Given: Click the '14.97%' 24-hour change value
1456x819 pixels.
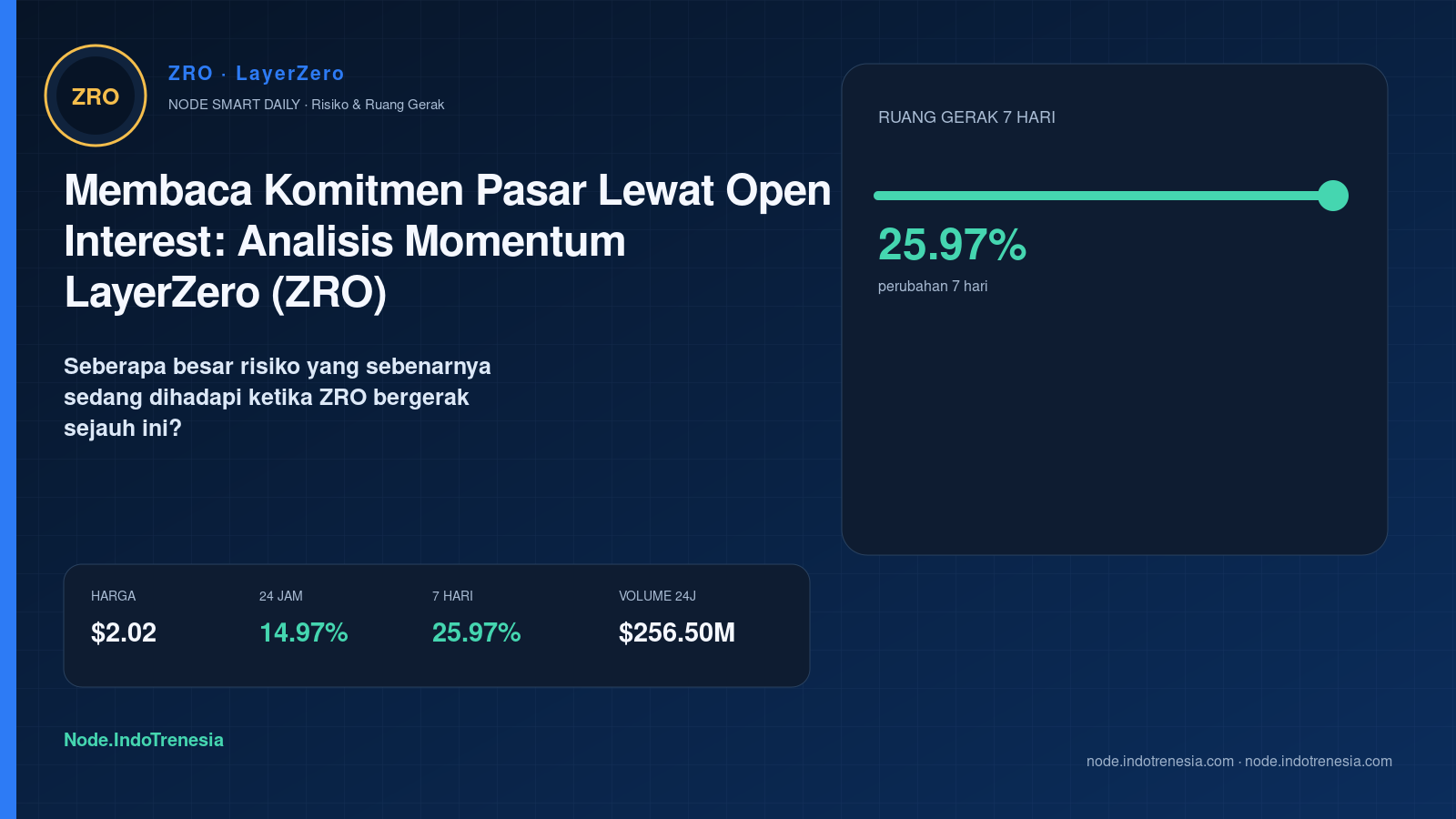Looking at the screenshot, I should 304,632.
